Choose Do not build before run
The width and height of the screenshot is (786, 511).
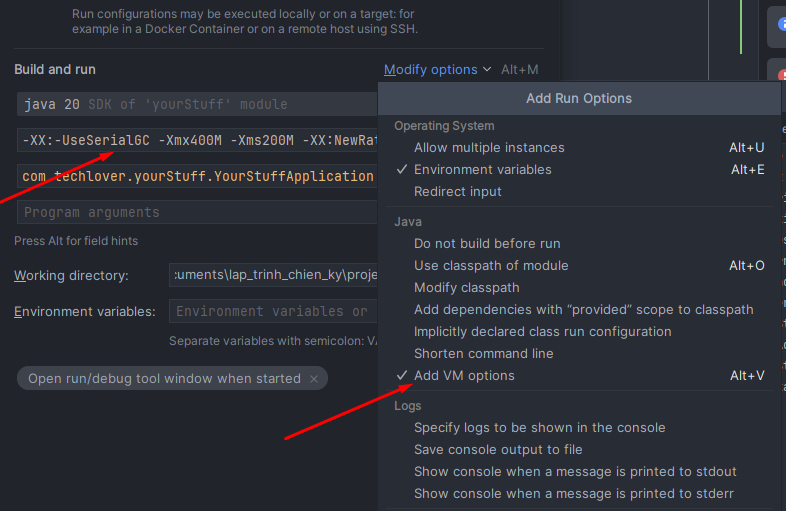[x=487, y=244]
